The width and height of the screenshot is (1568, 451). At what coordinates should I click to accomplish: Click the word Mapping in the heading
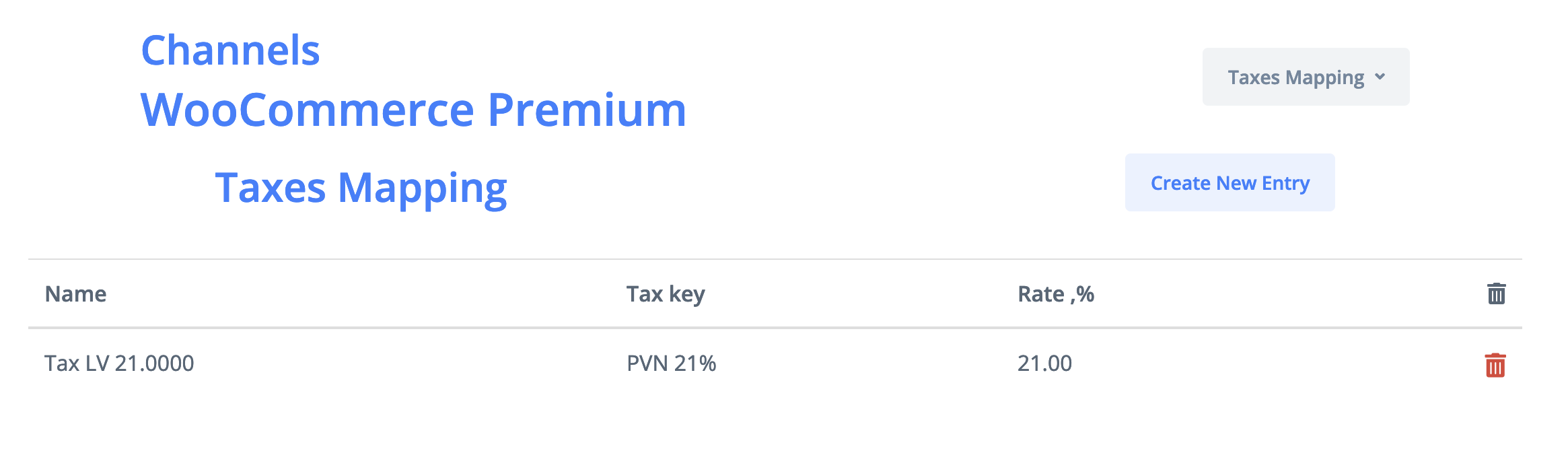[422, 188]
